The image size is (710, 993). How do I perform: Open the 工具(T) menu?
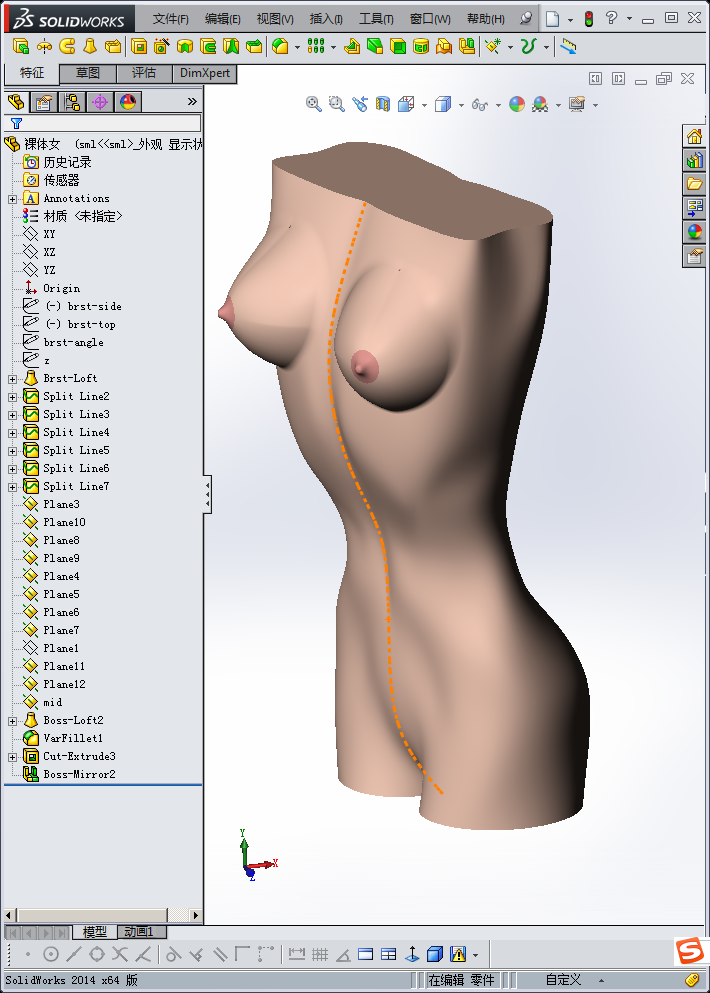pyautogui.click(x=376, y=19)
